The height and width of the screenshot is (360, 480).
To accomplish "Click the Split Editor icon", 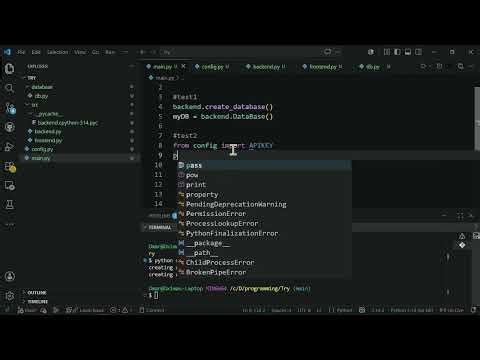I will click(x=439, y=66).
